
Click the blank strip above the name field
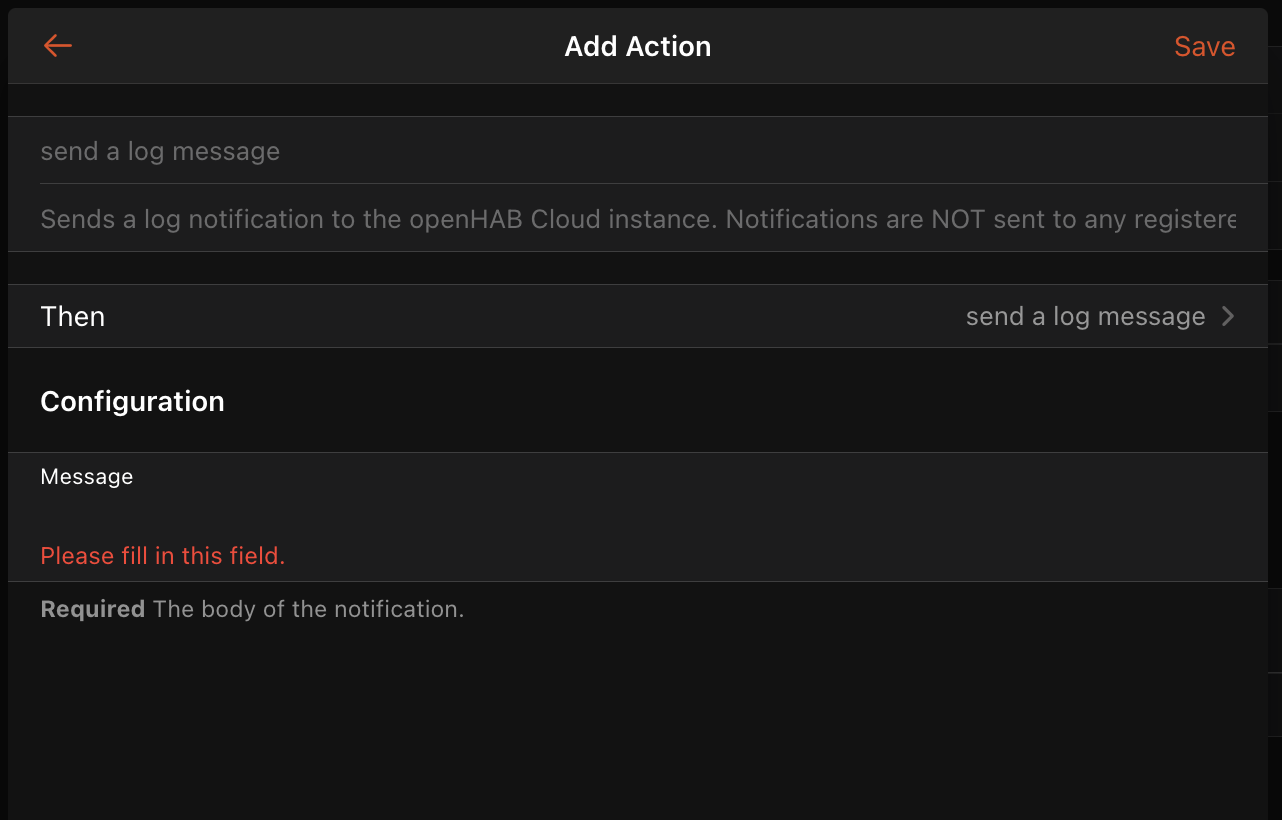[638, 100]
